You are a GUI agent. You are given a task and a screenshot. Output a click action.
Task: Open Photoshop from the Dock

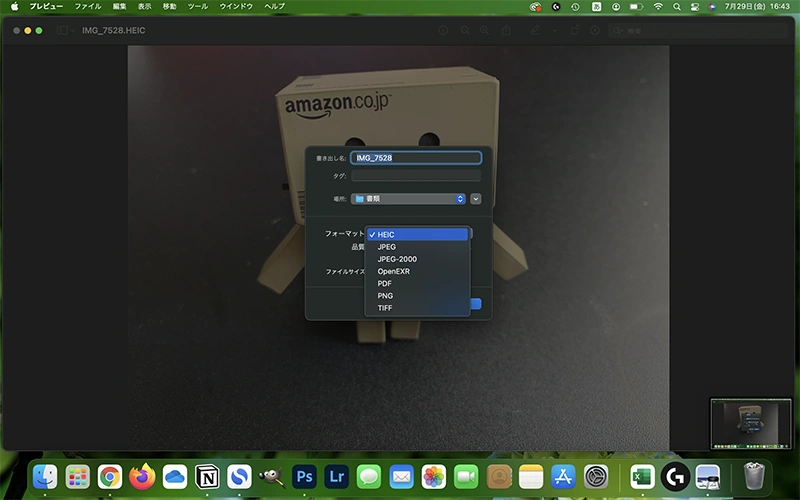tap(304, 477)
